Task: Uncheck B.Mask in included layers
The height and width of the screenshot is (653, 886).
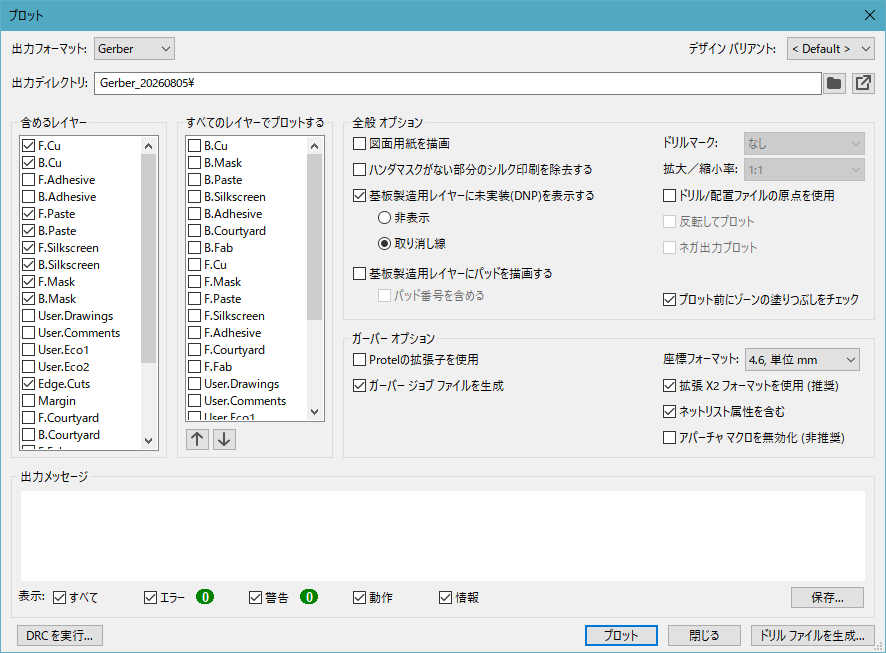Action: (28, 298)
